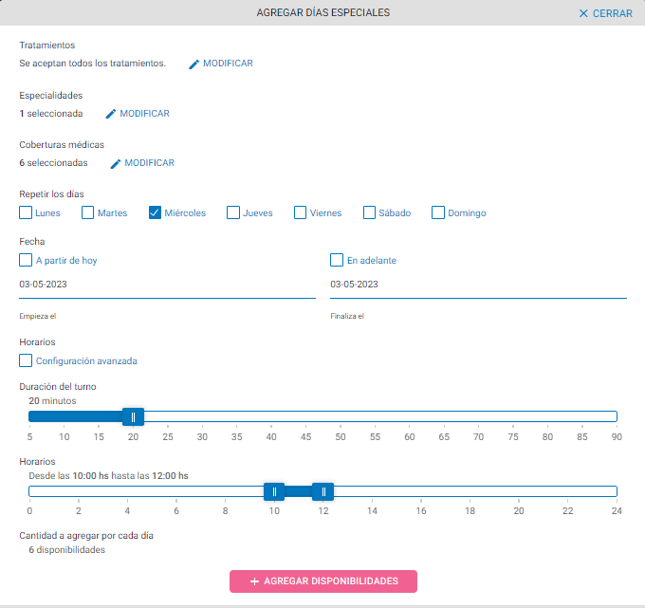Enable the Sábado checkbox
Image resolution: width=645 pixels, height=608 pixels.
point(369,212)
